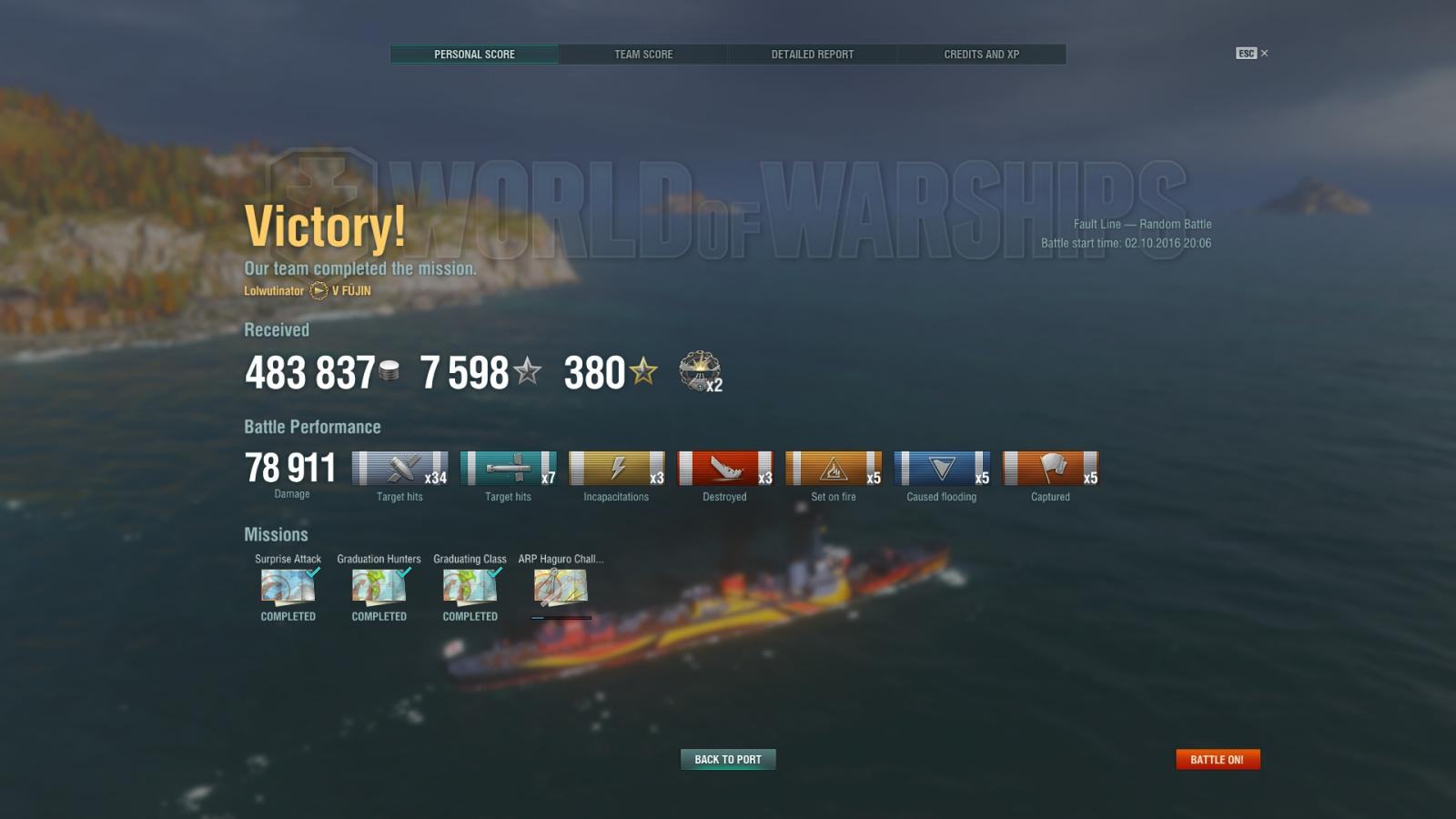Open the Graduating Class mission thumbnail
The width and height of the screenshot is (1456, 819).
[470, 587]
